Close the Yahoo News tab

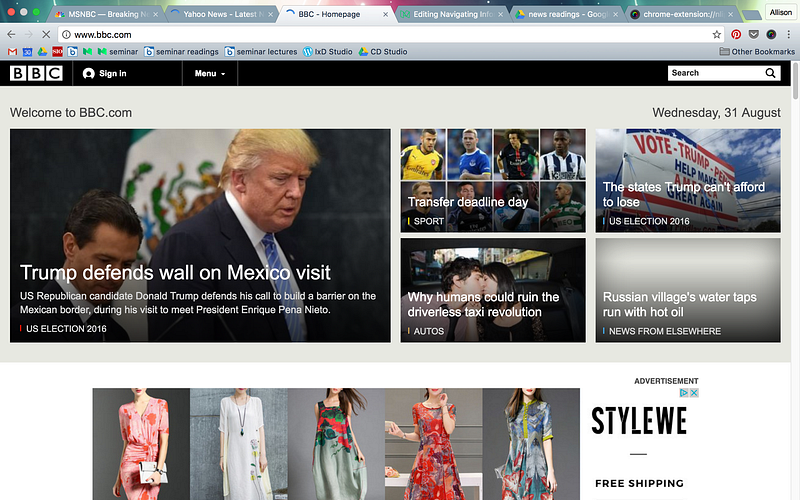270,14
